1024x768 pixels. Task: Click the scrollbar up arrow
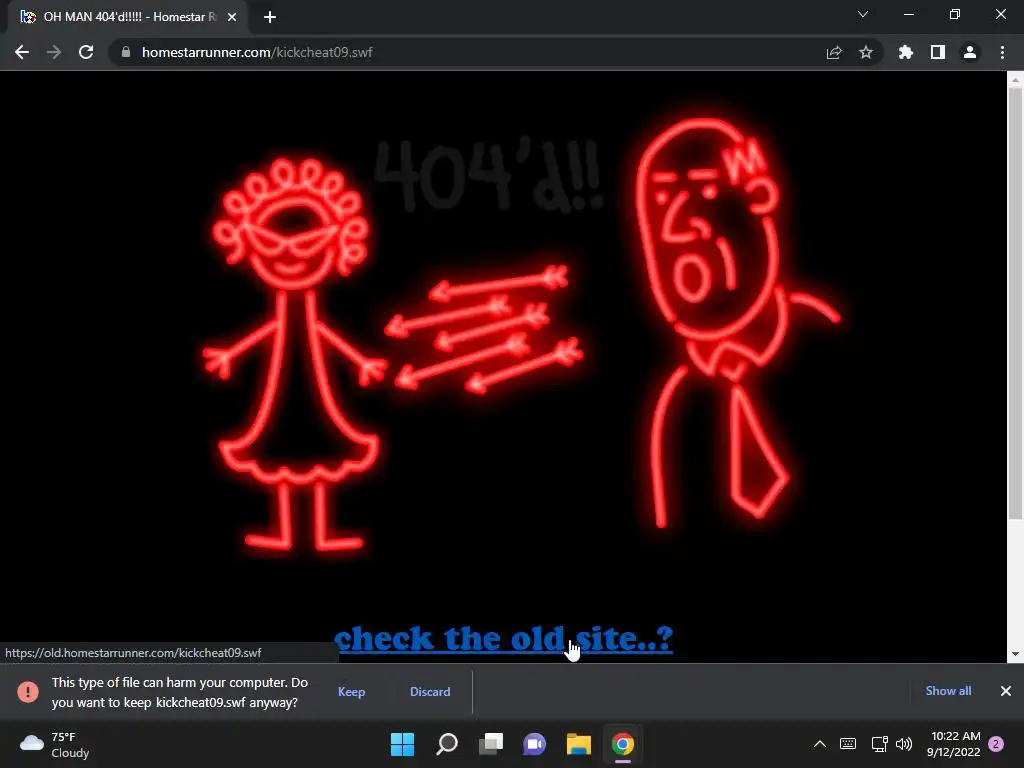pyautogui.click(x=1015, y=80)
